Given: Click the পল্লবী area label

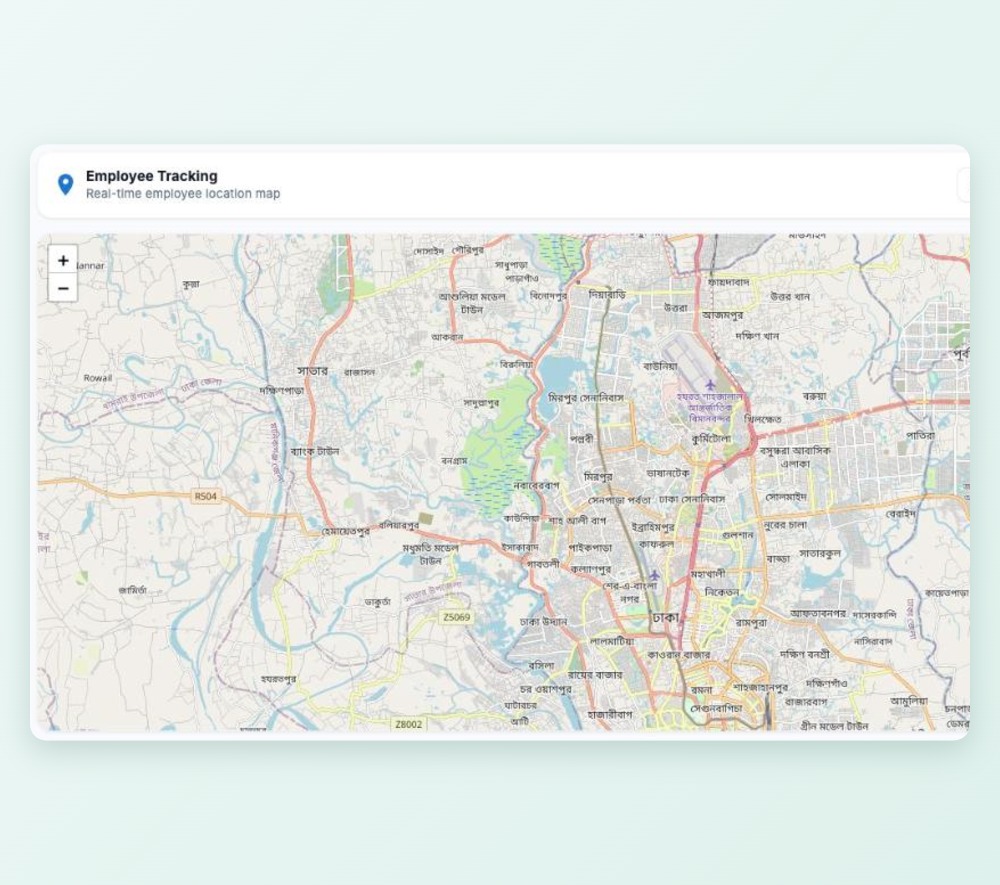Looking at the screenshot, I should click(x=582, y=439).
